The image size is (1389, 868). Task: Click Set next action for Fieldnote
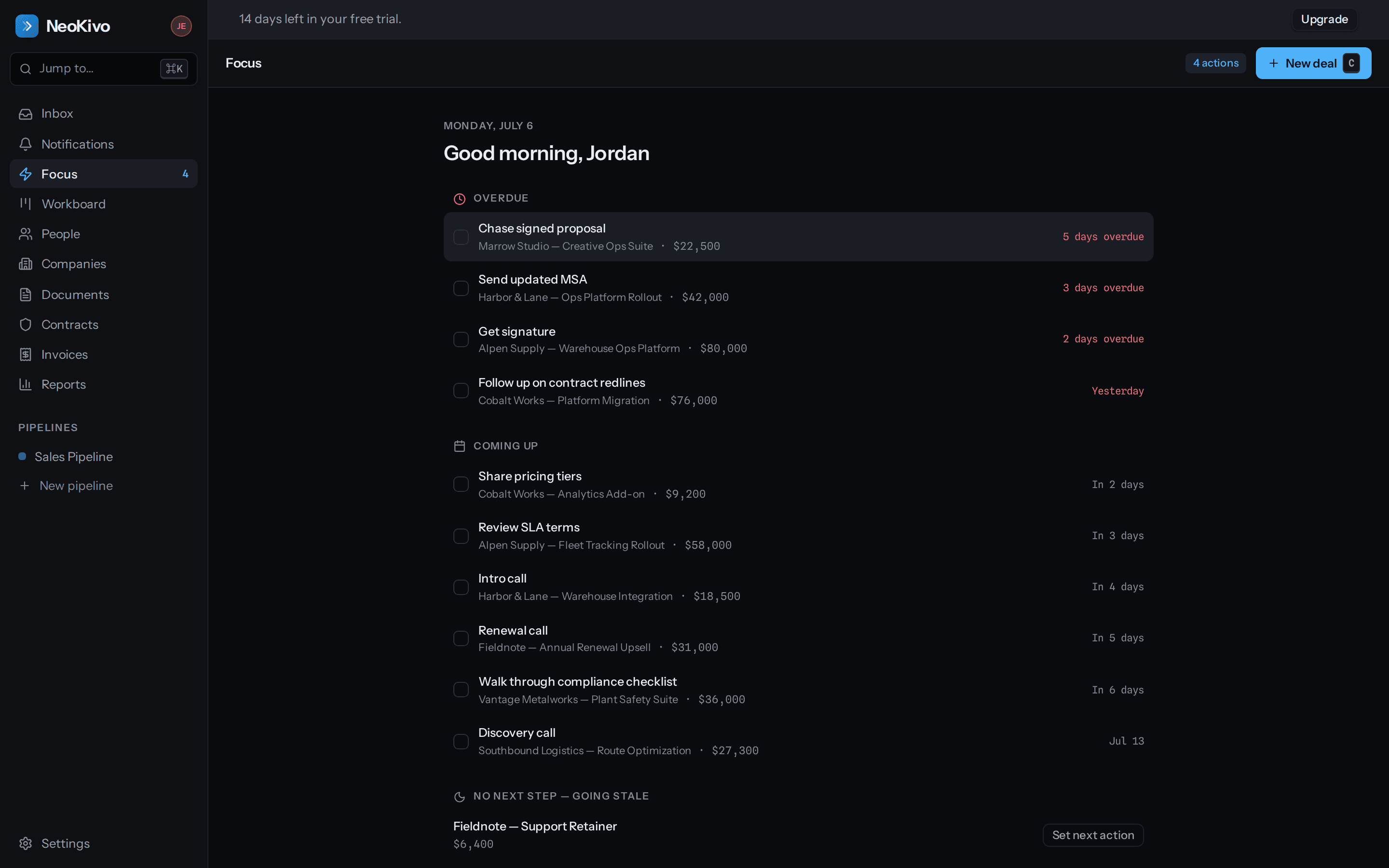pos(1093,835)
